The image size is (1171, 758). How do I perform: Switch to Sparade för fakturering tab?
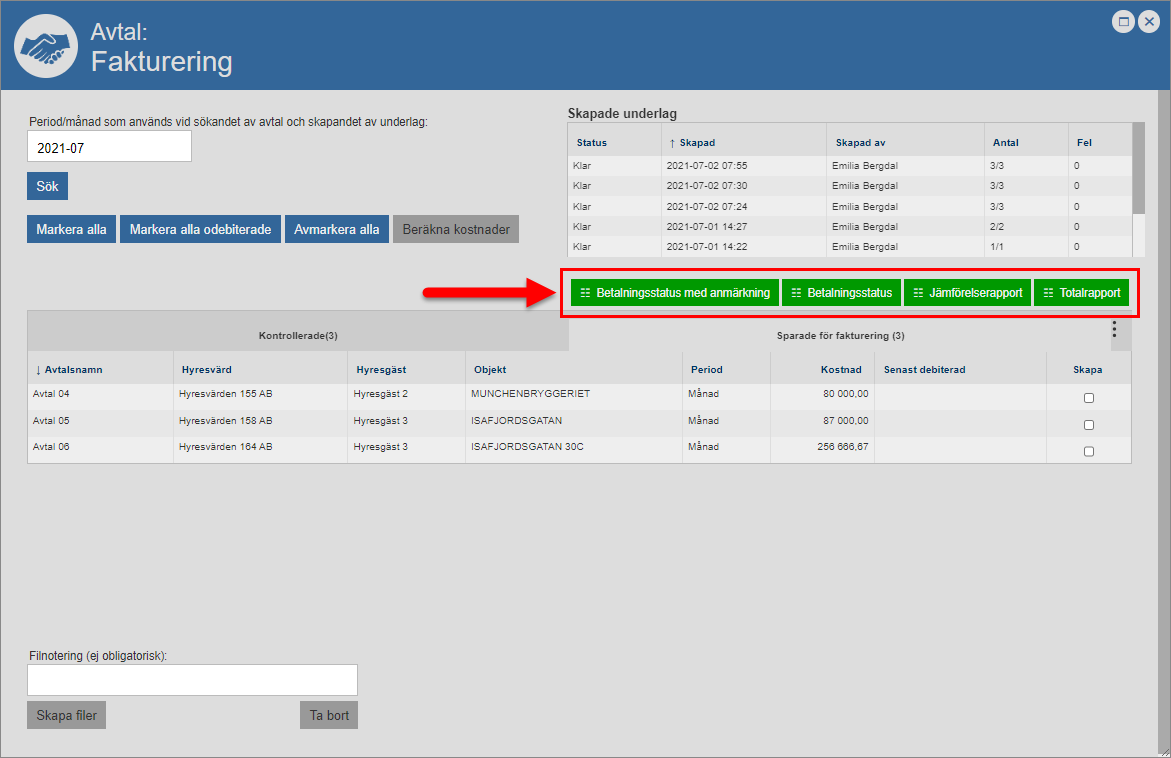[x=840, y=336]
